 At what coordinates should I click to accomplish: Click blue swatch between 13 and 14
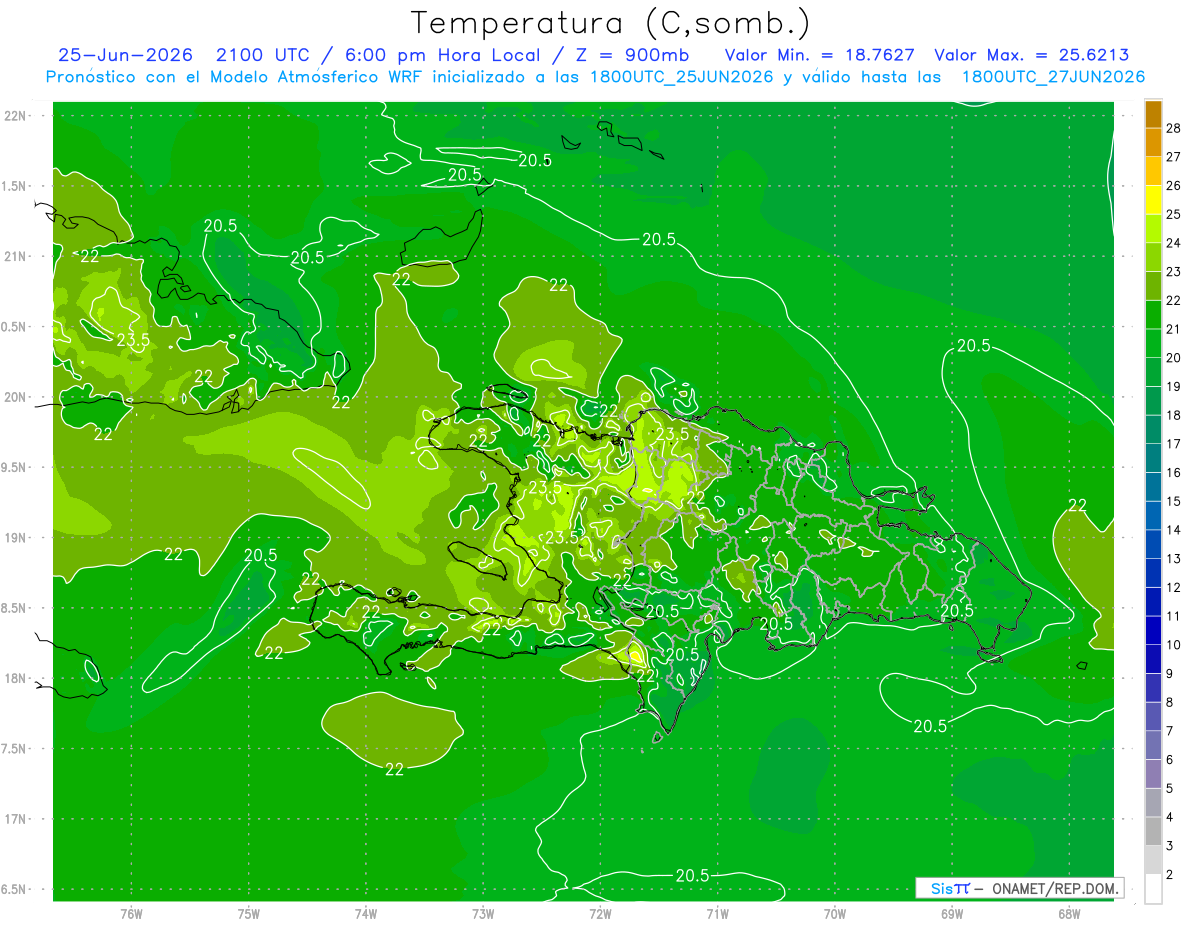tap(1153, 545)
